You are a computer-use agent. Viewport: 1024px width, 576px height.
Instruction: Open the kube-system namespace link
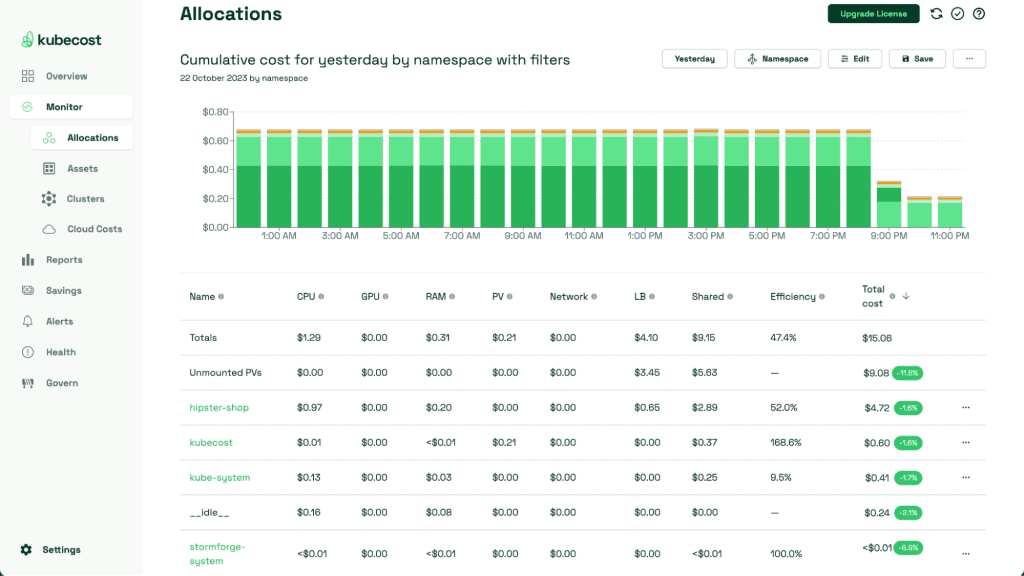pyautogui.click(x=219, y=478)
